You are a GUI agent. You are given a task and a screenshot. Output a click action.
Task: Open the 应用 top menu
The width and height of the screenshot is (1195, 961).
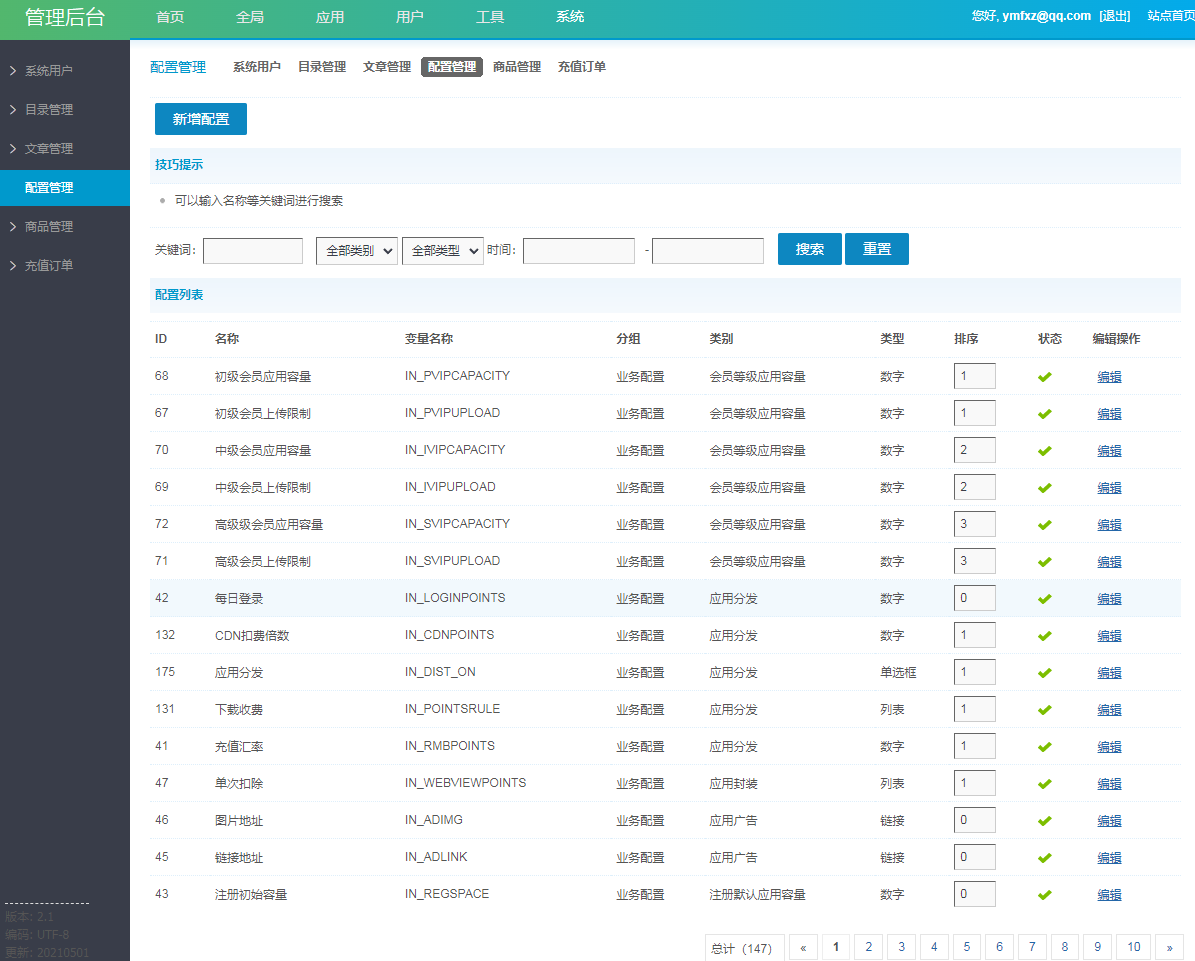[330, 17]
